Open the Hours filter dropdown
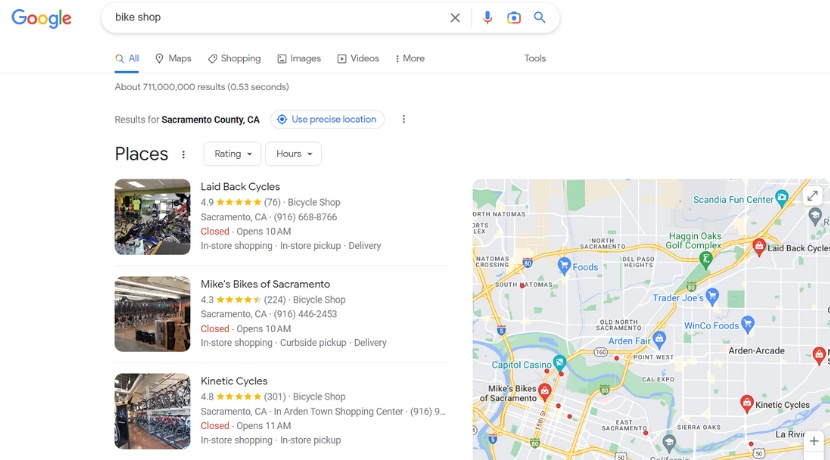The image size is (830, 460). click(293, 154)
